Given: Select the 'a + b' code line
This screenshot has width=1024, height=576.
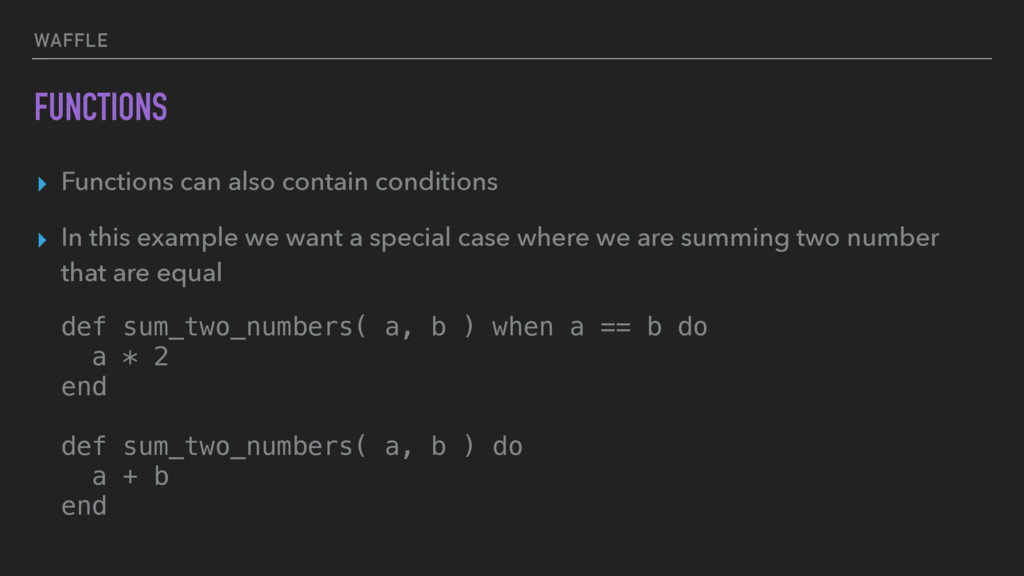Looking at the screenshot, I should pos(130,477).
